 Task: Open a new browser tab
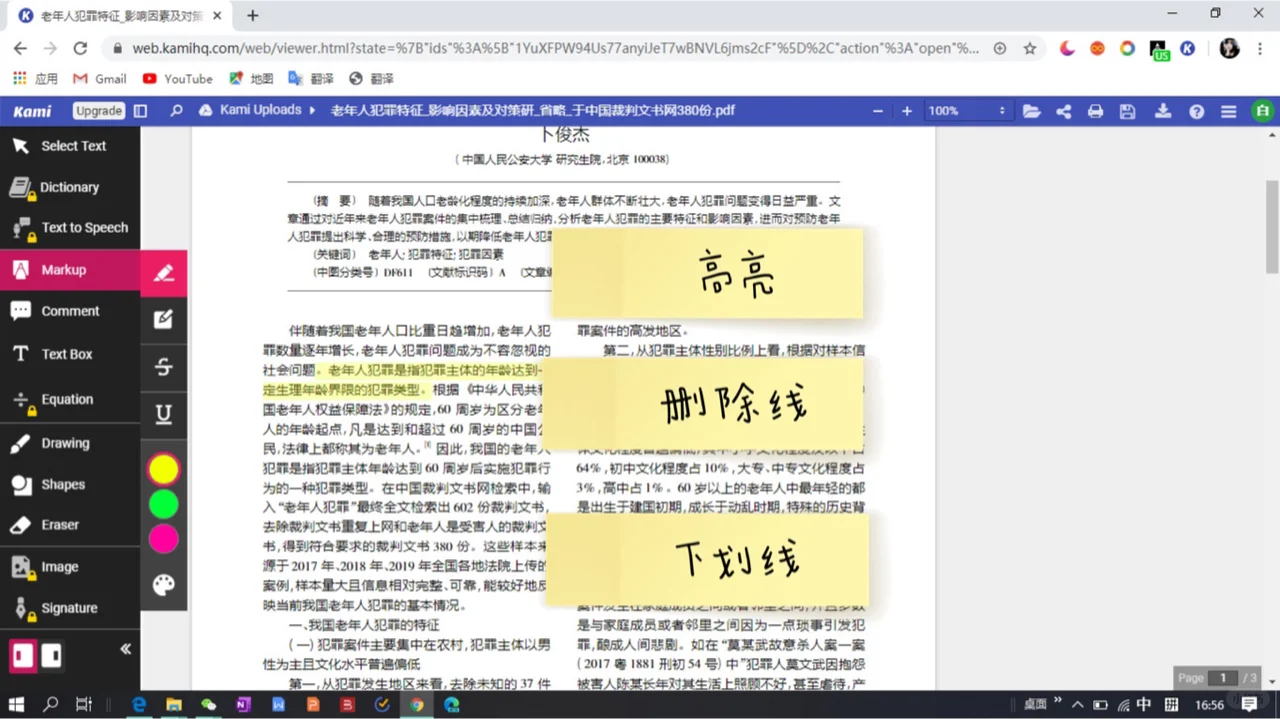(252, 15)
